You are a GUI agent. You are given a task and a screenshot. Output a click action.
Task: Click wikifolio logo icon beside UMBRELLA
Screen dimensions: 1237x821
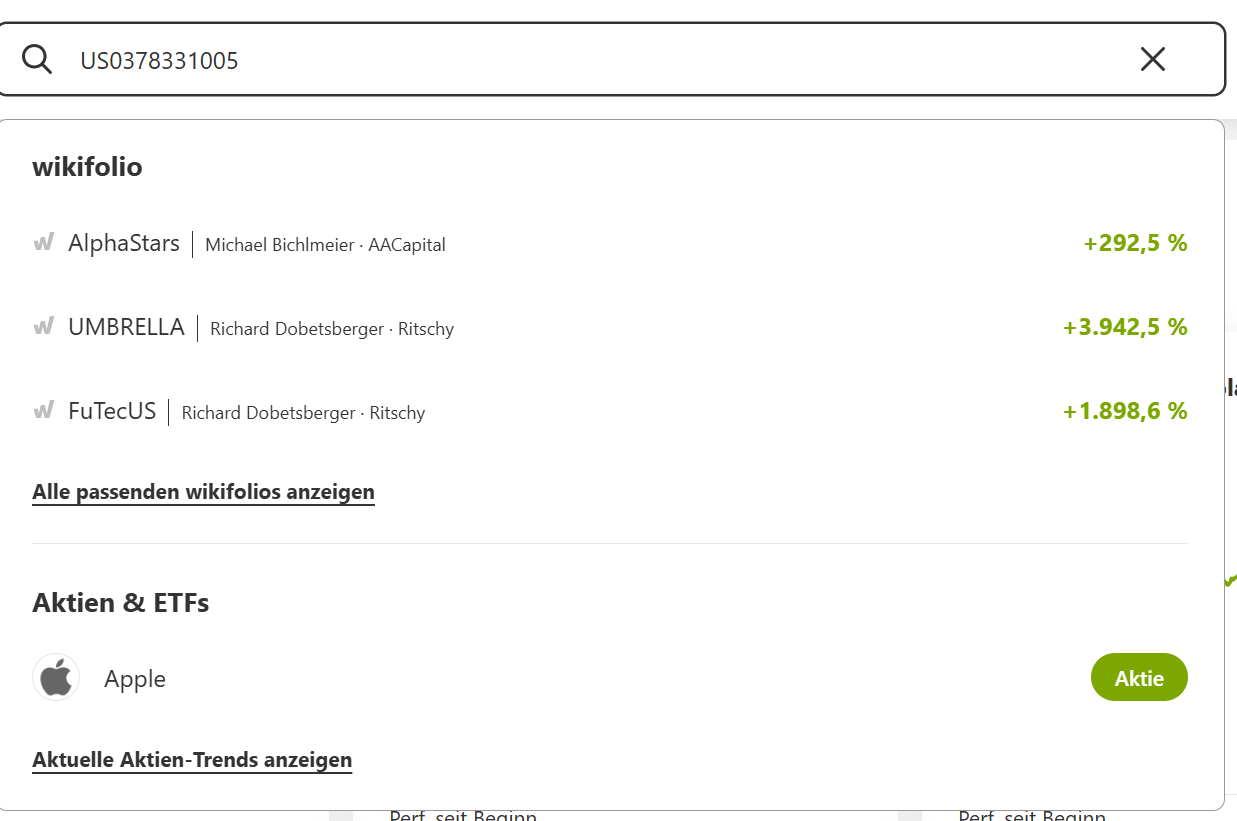[x=43, y=326]
